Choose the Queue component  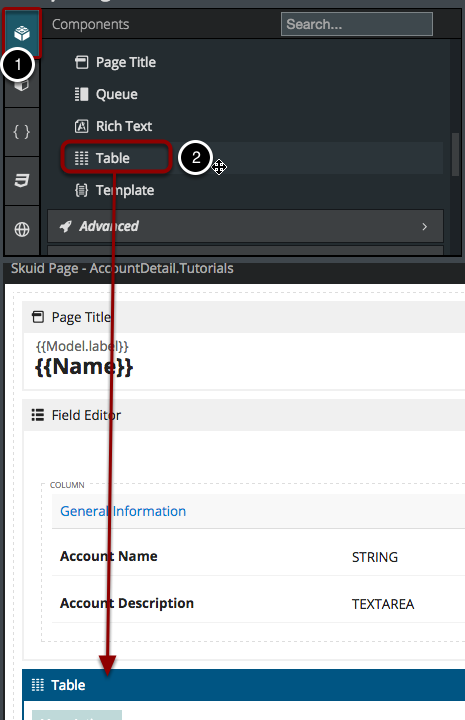coord(106,94)
